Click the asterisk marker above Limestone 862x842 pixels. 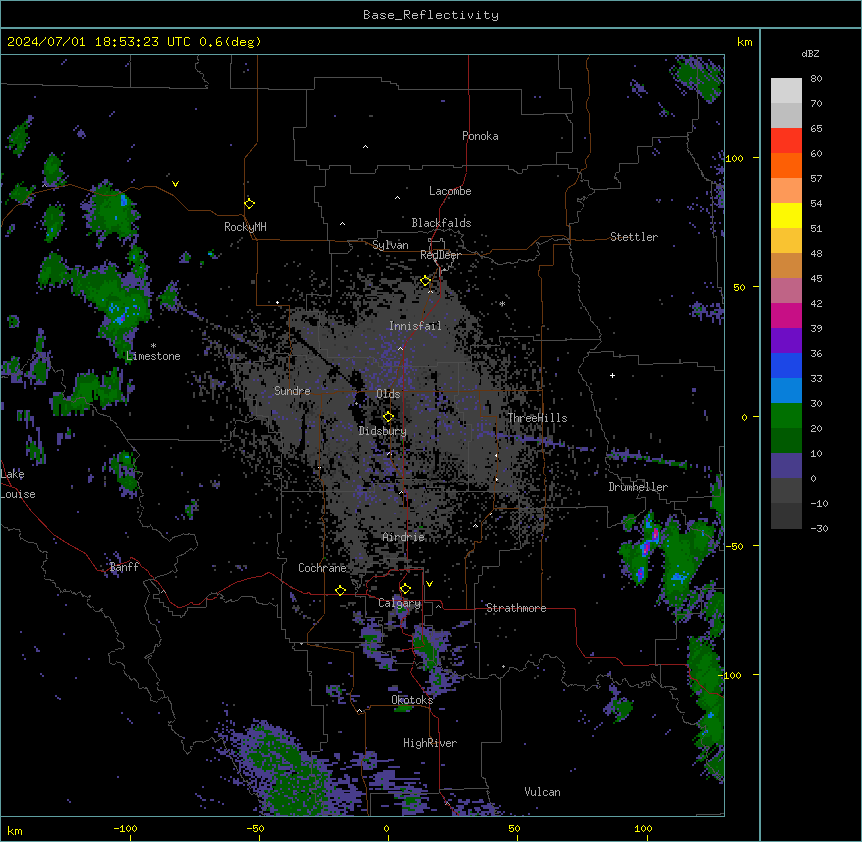coord(153,346)
